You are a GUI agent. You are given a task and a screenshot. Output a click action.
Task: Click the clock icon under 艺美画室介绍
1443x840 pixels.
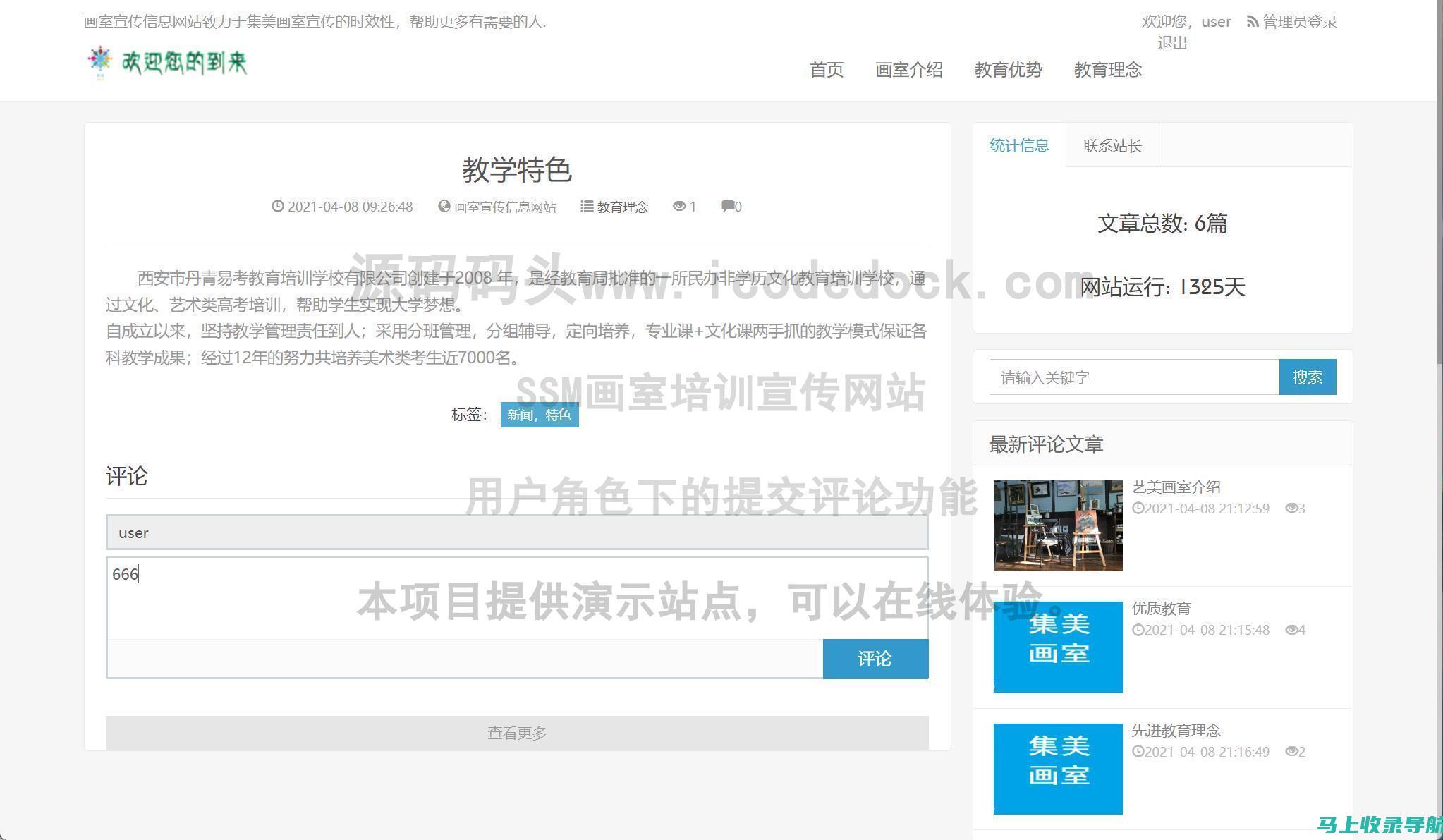1138,508
